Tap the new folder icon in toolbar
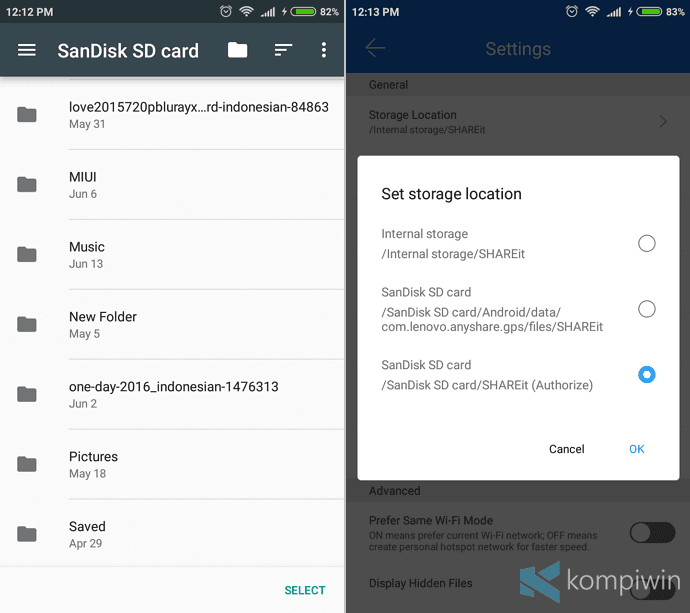690x613 pixels. point(238,50)
